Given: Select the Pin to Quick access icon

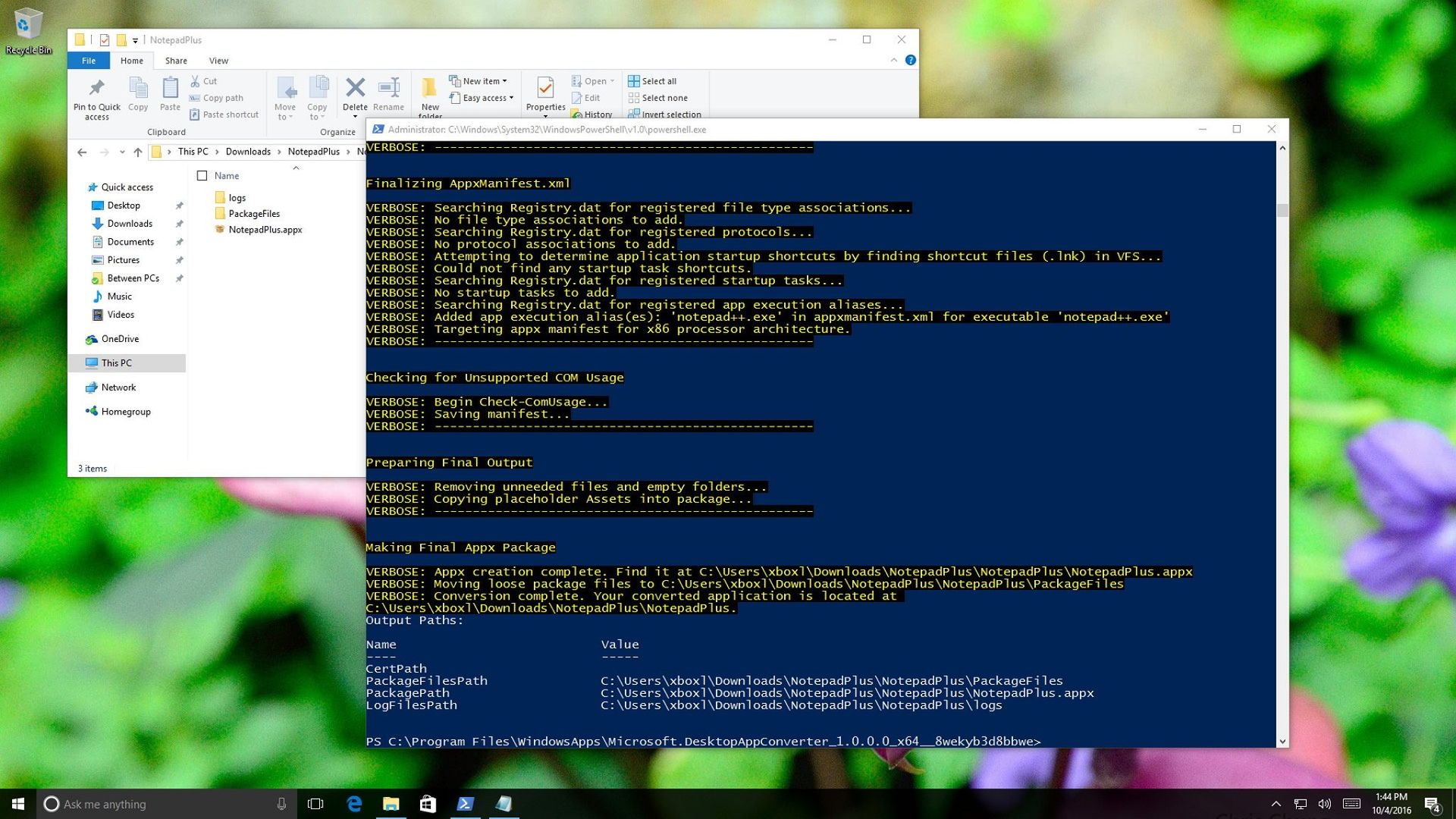Looking at the screenshot, I should [x=96, y=96].
